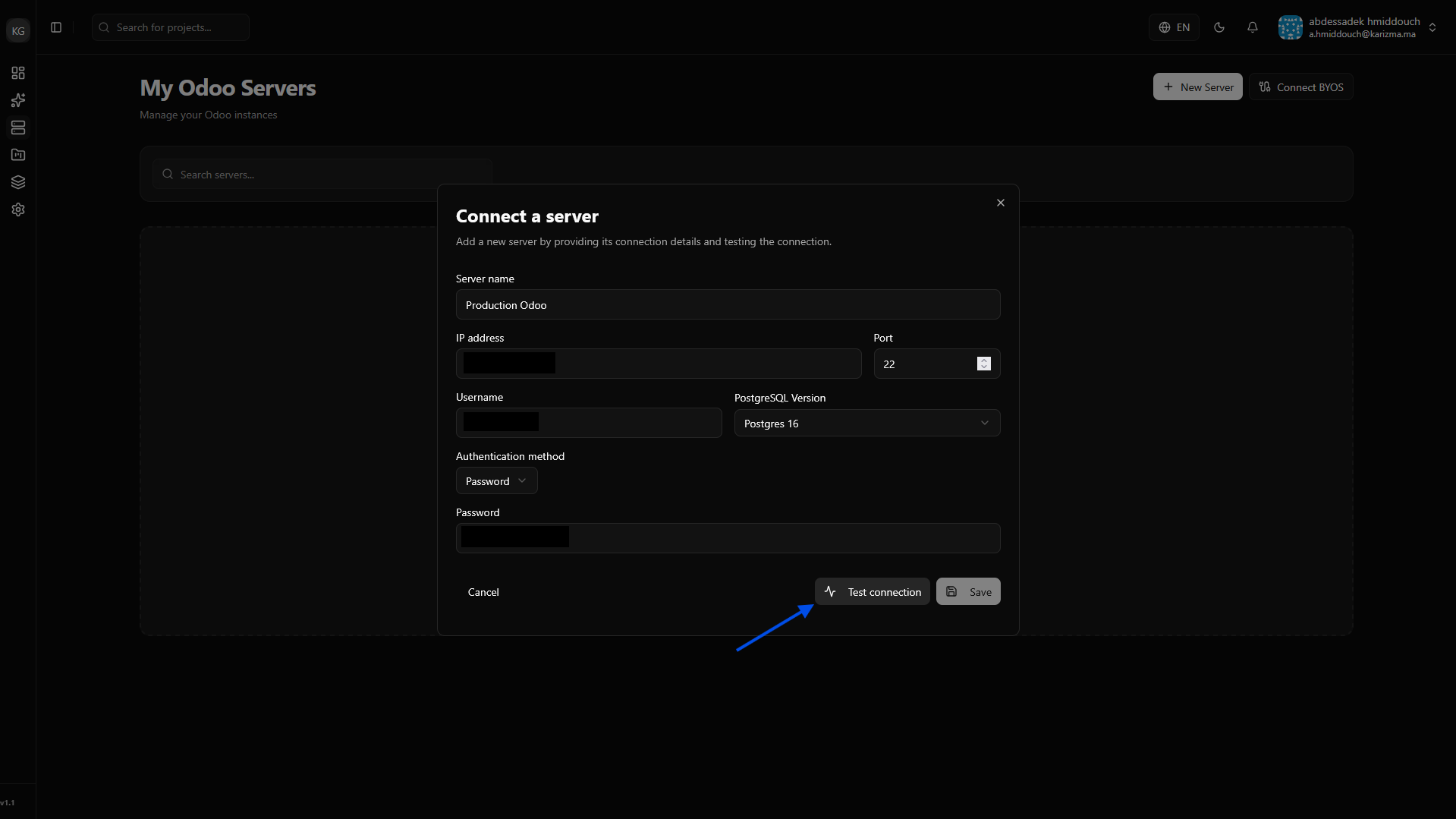Click the Save button

click(x=968, y=591)
